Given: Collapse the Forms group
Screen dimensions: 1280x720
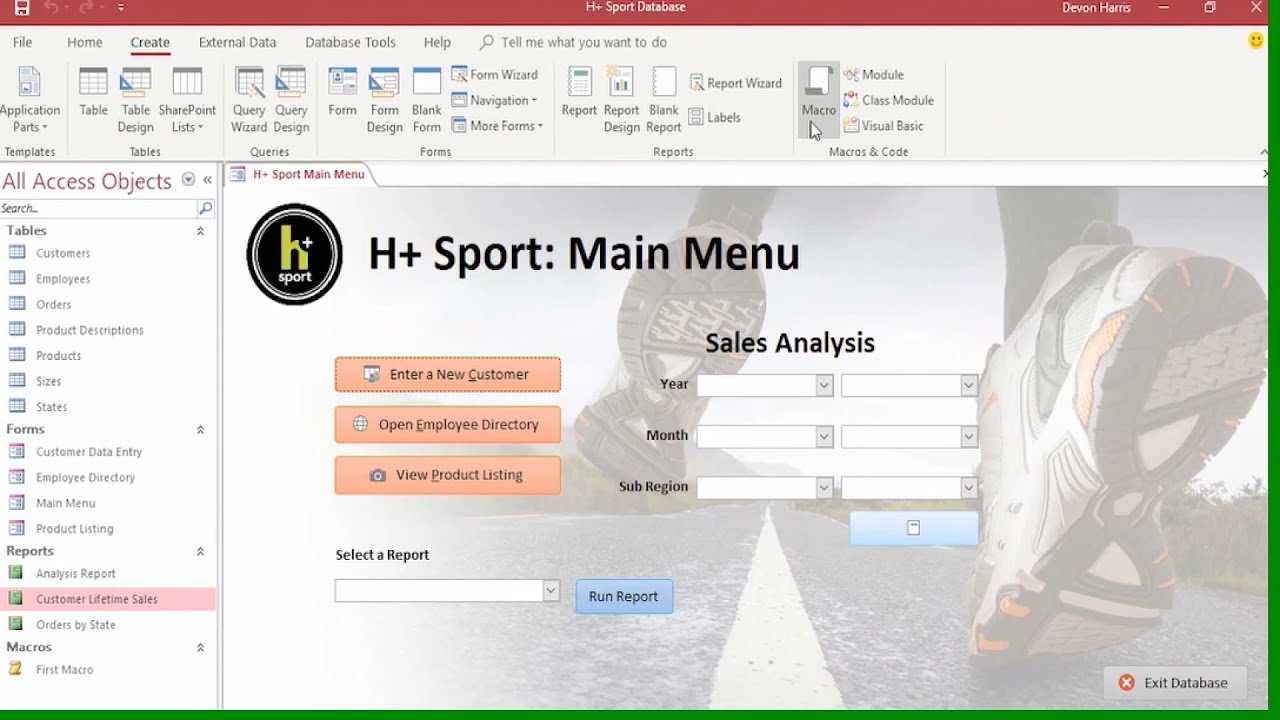Looking at the screenshot, I should (x=200, y=430).
